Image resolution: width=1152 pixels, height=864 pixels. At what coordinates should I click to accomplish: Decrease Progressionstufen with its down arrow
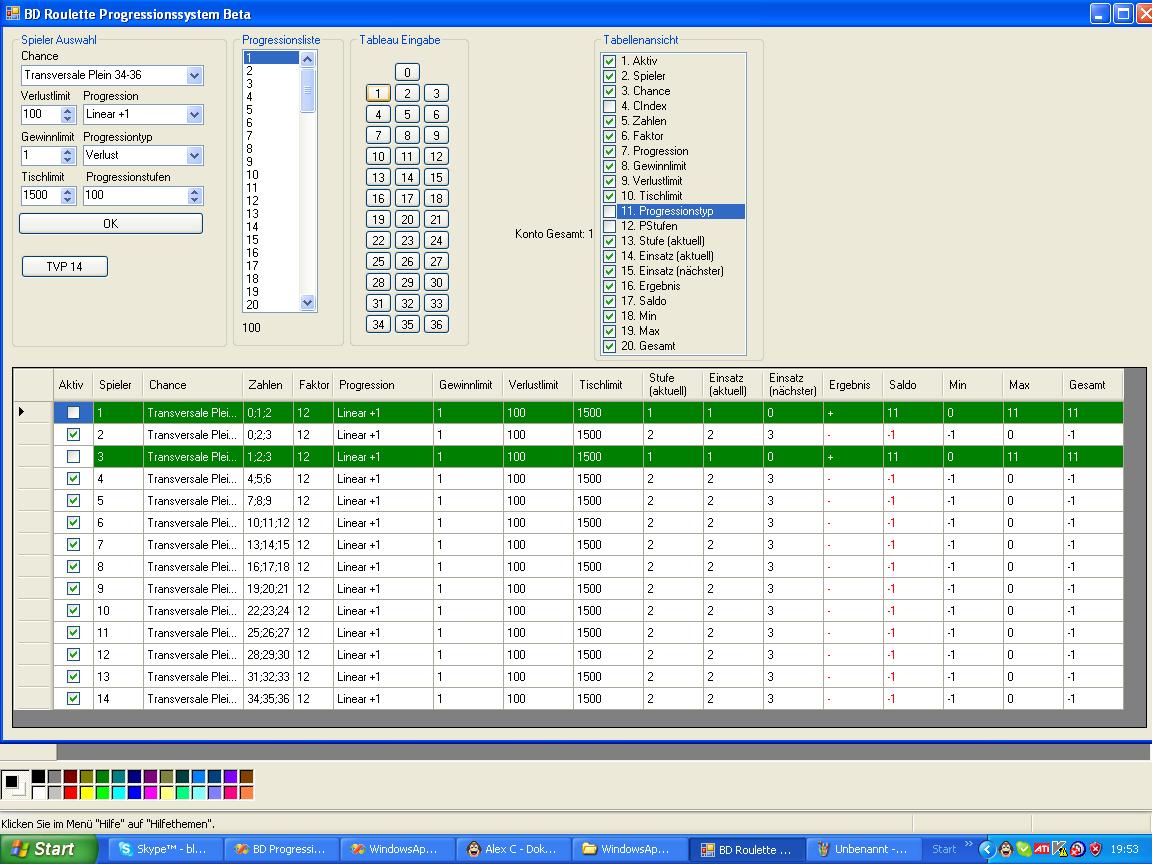point(195,199)
